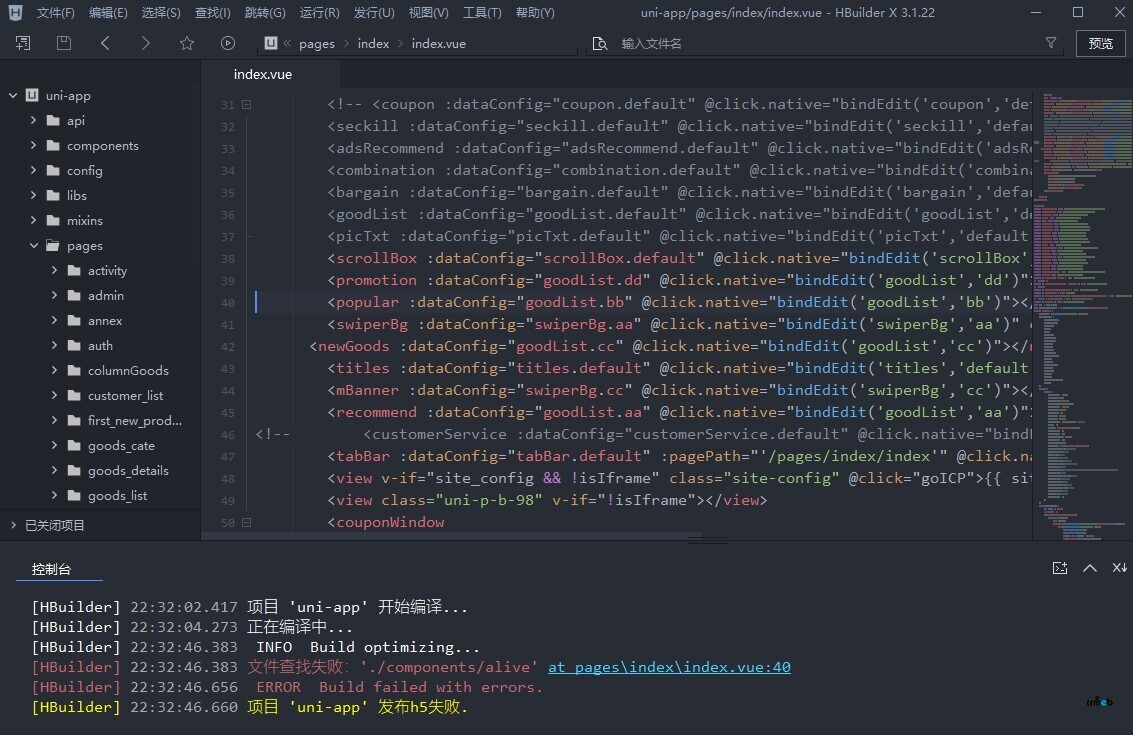
Task: Click the 输入文件名 search field
Action: pyautogui.click(x=824, y=43)
